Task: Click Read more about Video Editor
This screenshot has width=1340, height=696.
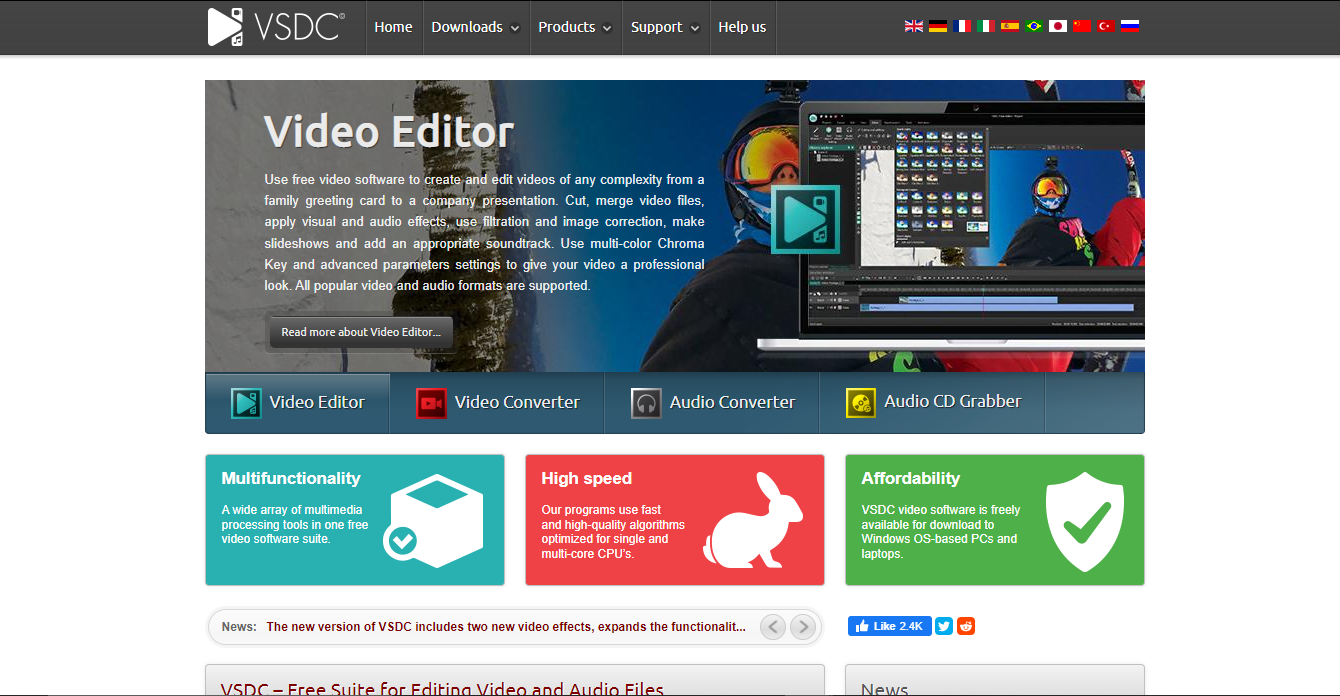Action: (361, 332)
